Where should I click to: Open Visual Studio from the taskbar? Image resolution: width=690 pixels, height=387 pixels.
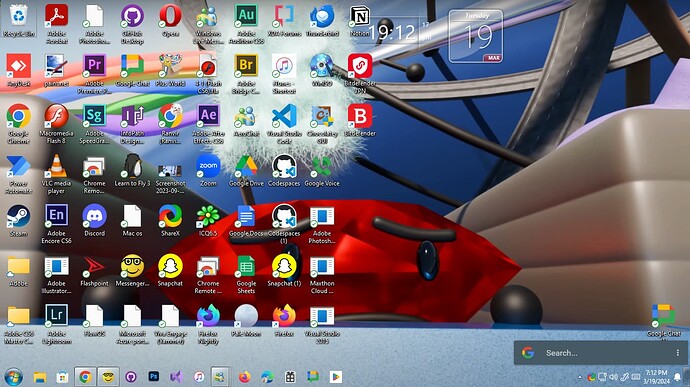[x=176, y=377]
